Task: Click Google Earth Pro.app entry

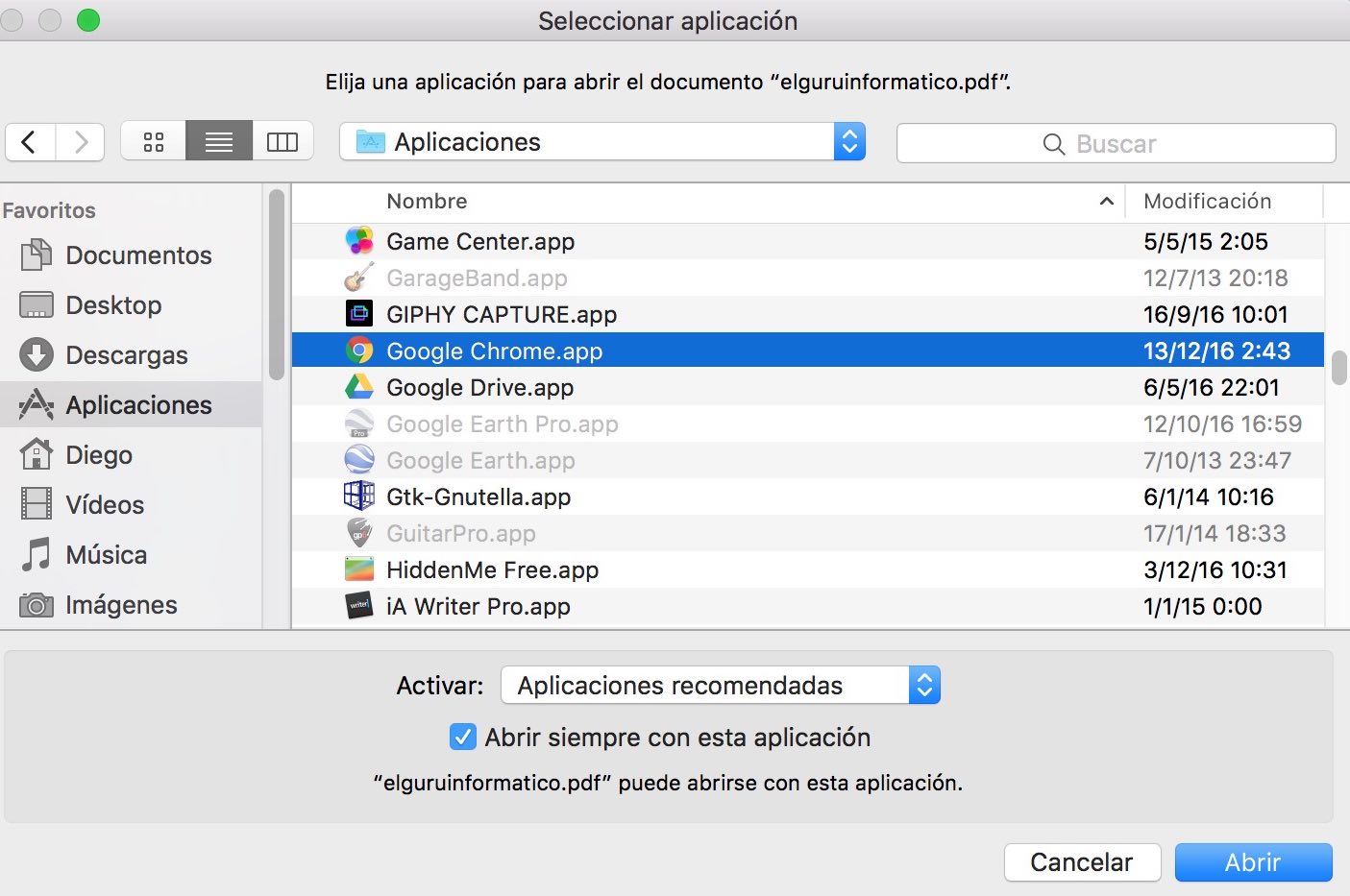Action: click(807, 424)
